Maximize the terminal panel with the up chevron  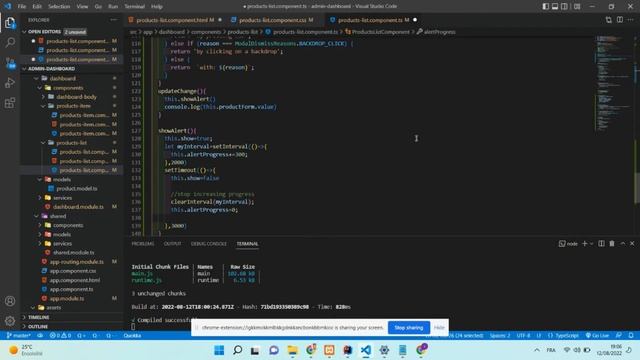tap(622, 244)
